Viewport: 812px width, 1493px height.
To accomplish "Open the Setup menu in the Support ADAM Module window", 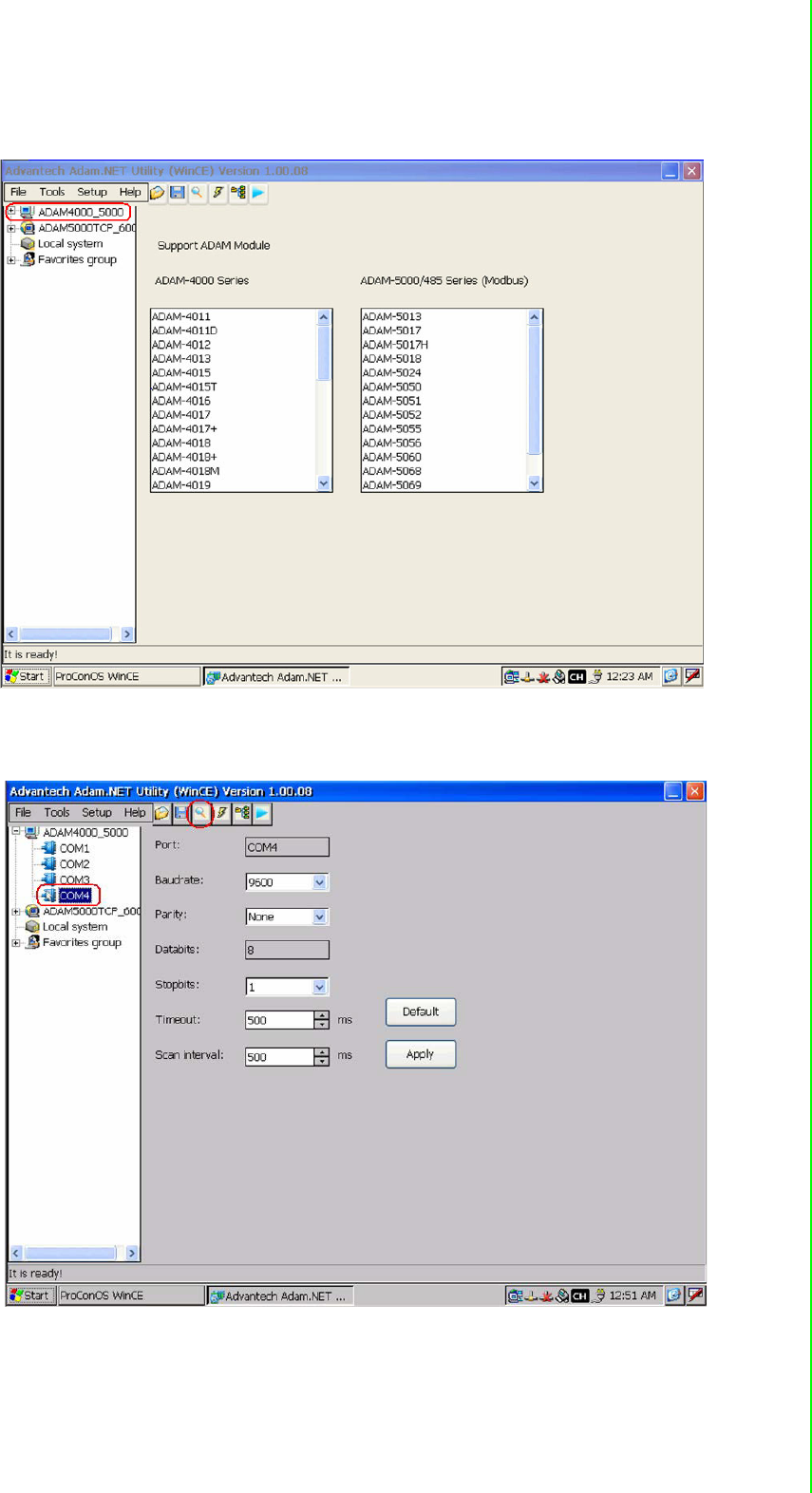I will point(92,192).
